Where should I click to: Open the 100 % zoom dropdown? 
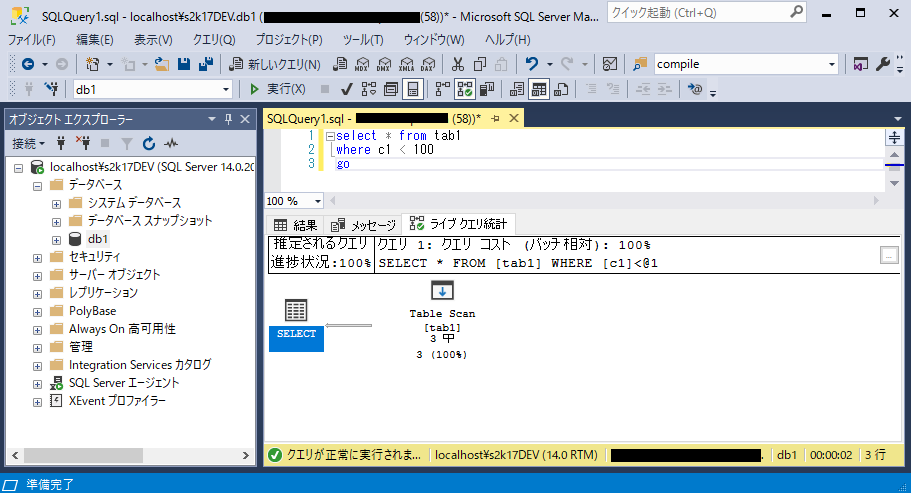tap(317, 201)
